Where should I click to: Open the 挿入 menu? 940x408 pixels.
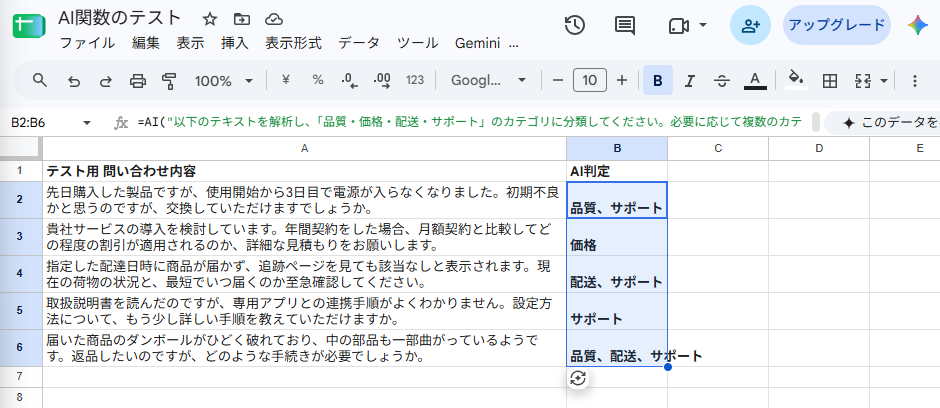tap(234, 43)
